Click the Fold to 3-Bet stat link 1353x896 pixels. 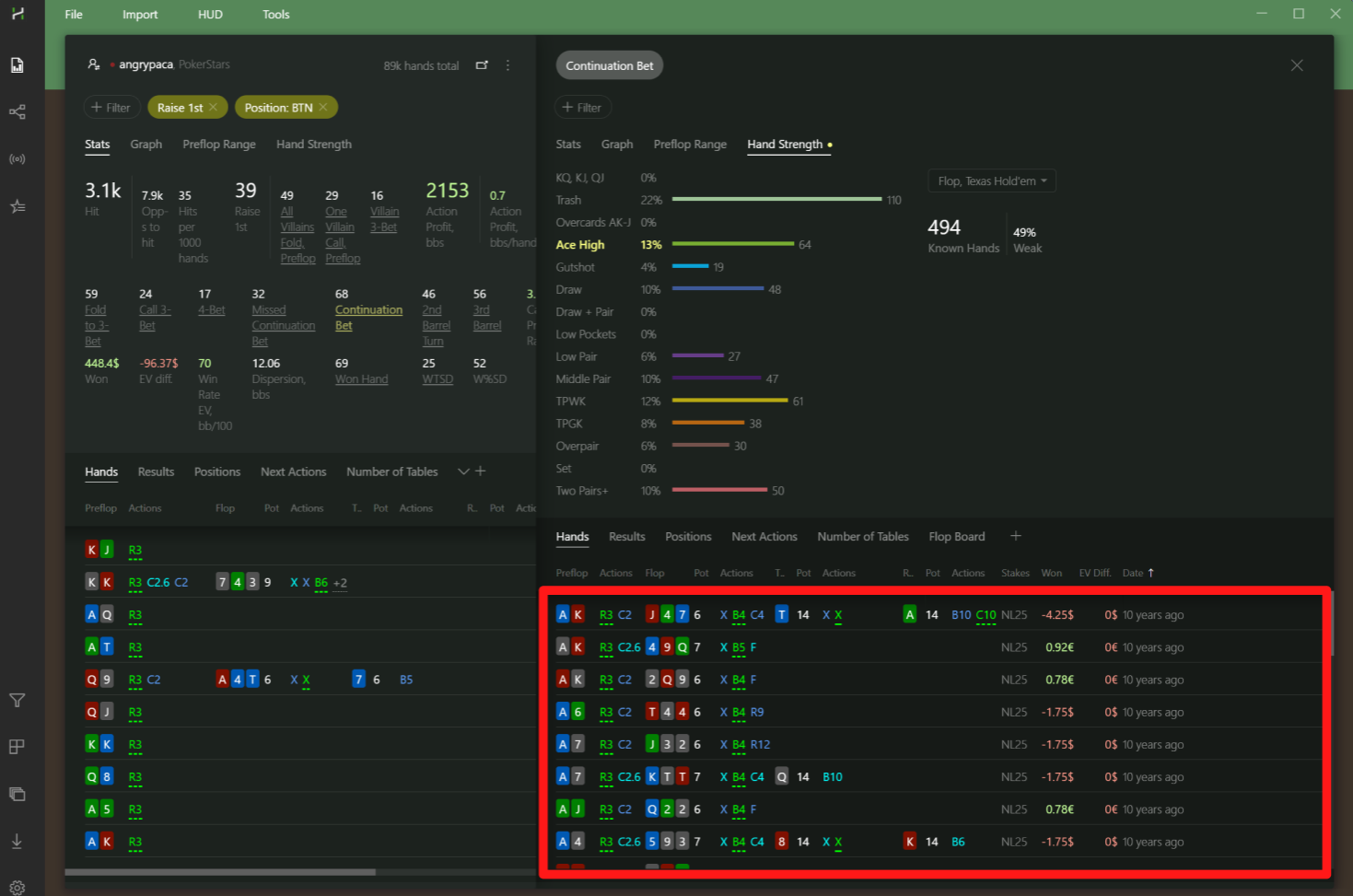97,325
